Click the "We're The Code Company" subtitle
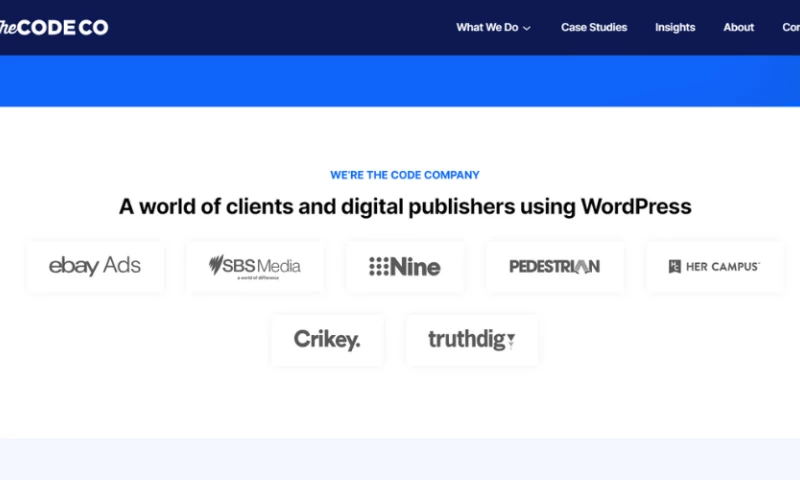Screen dimensions: 800x480 (x=405, y=175)
